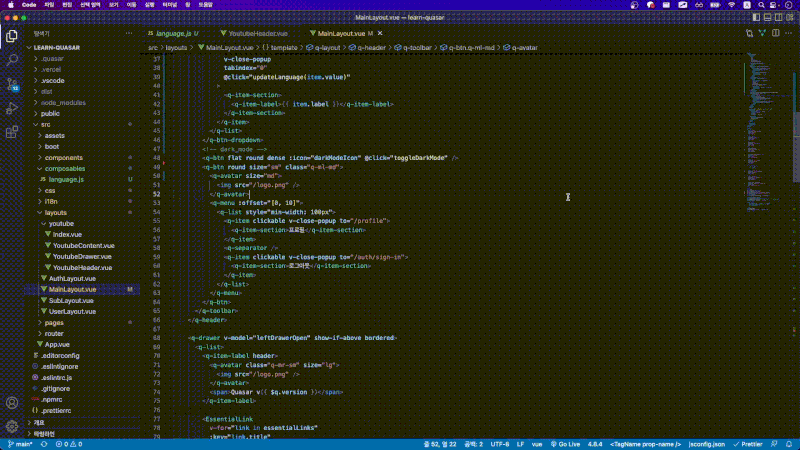Open the Manage gear icon

coord(12,425)
